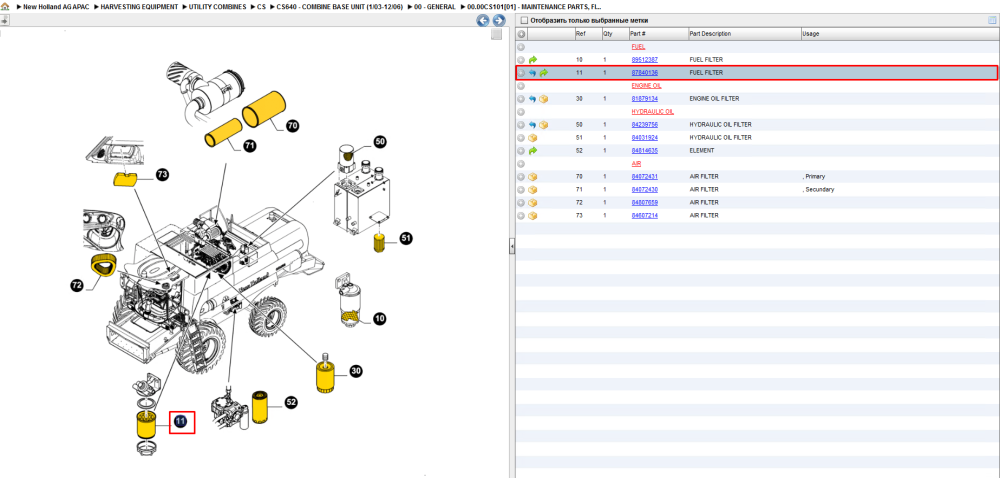Viewport: 1000px width, 478px height.
Task: Go to the catalog home icon
Action: point(5,6)
